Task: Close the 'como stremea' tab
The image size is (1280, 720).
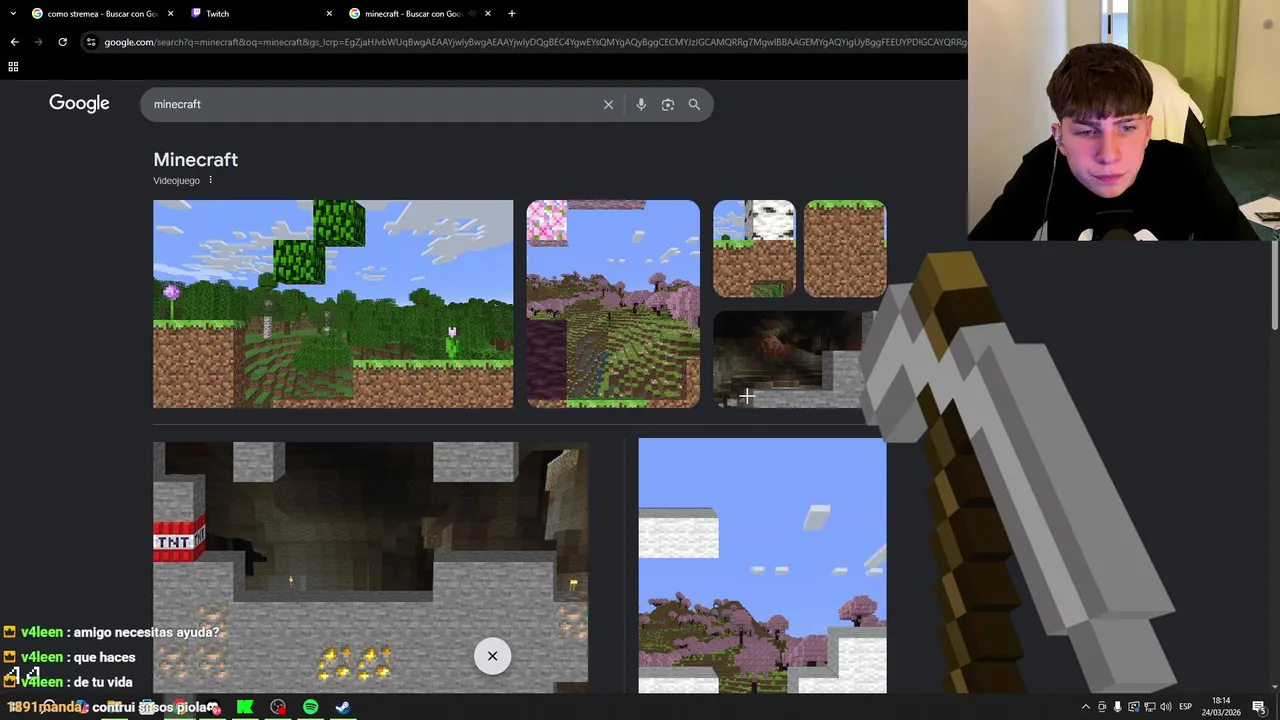Action: pos(170,14)
